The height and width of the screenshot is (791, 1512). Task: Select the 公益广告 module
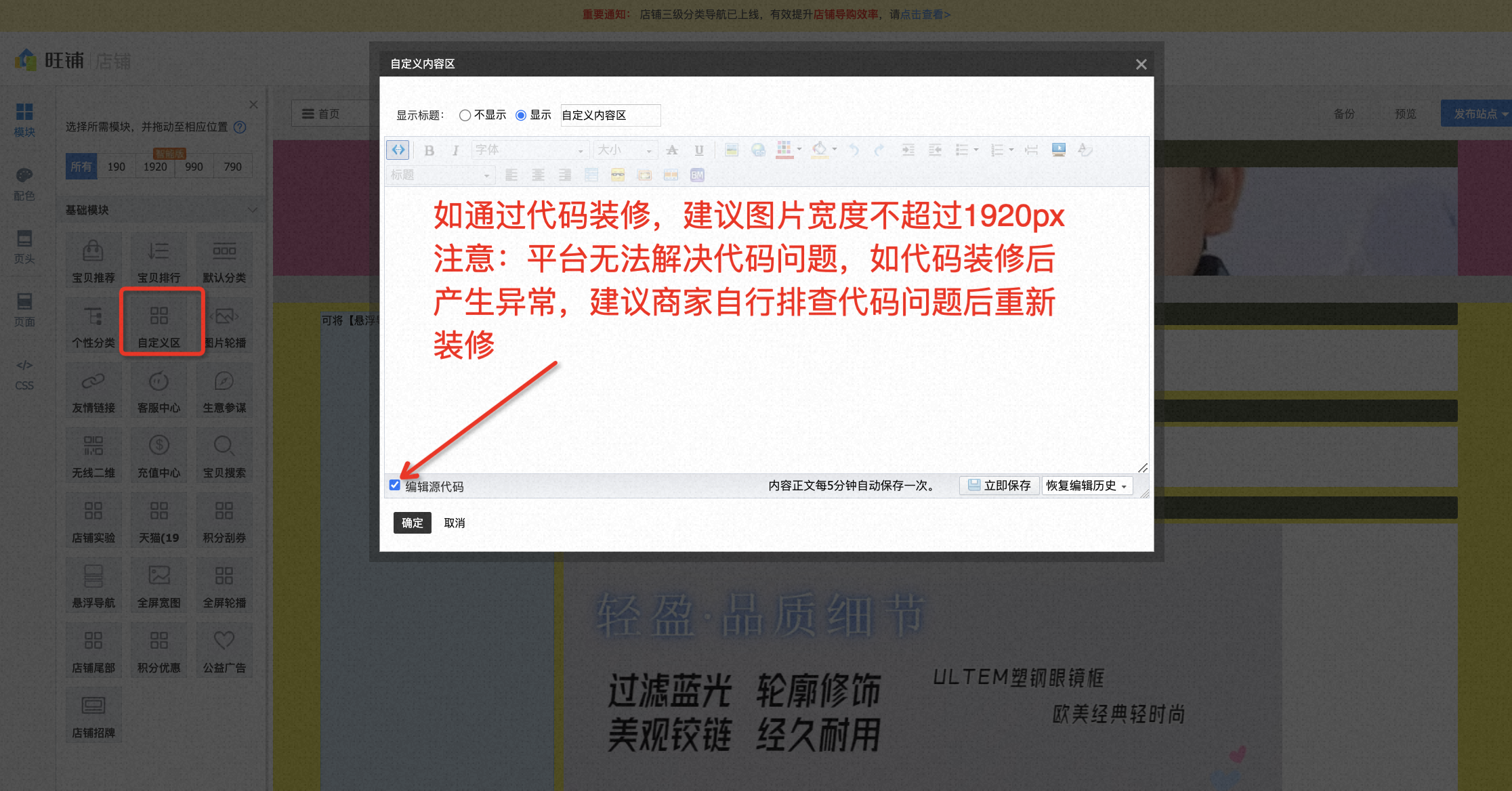click(x=224, y=651)
